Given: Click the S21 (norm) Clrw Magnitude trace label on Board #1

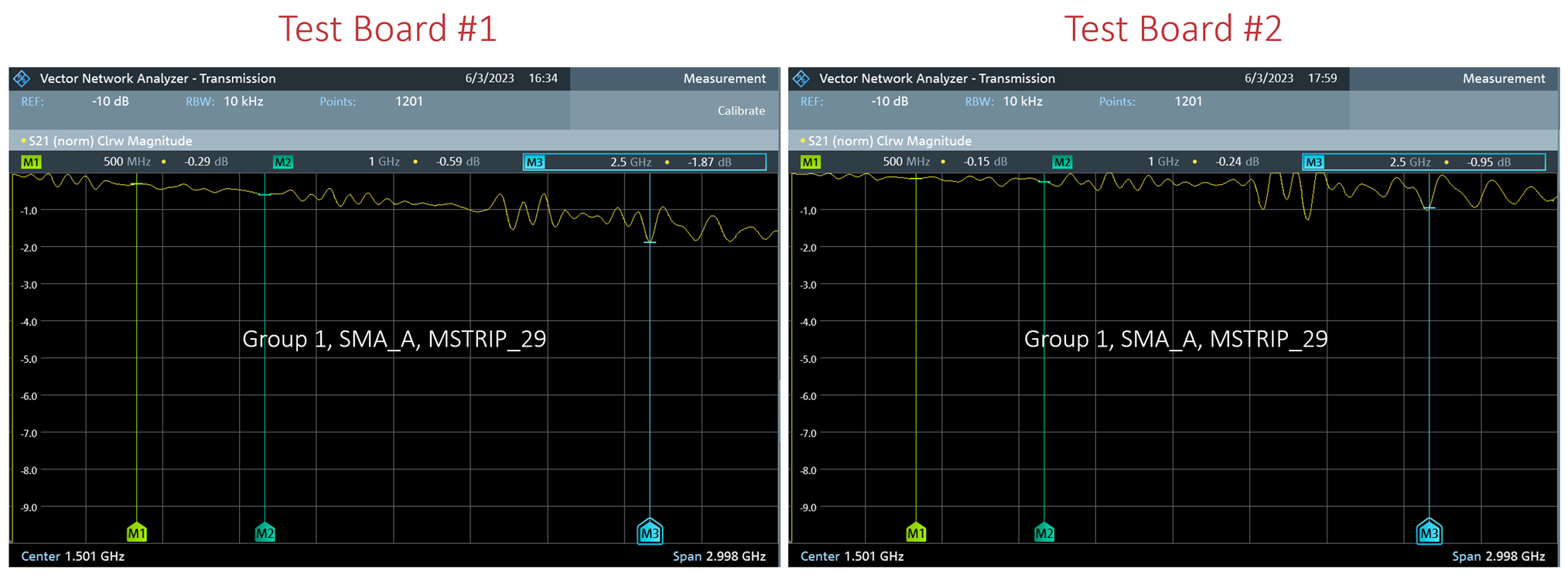Looking at the screenshot, I should pos(110,141).
